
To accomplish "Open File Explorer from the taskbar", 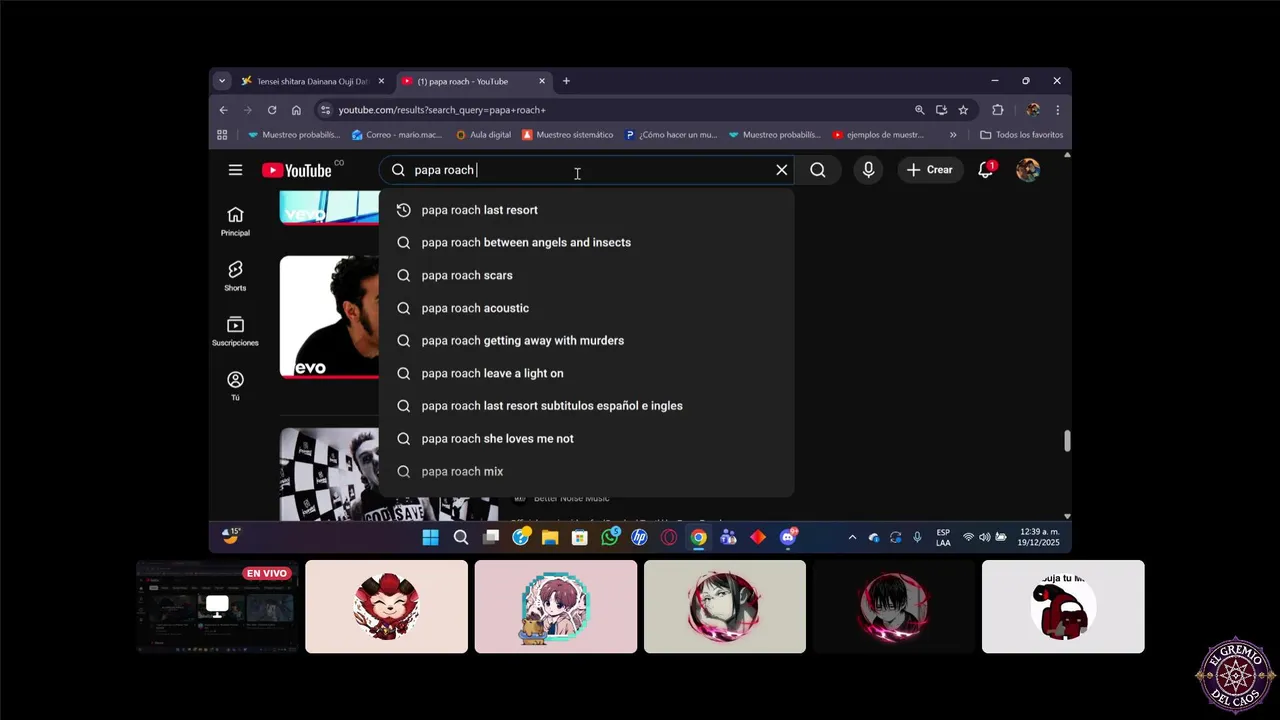I will [550, 538].
